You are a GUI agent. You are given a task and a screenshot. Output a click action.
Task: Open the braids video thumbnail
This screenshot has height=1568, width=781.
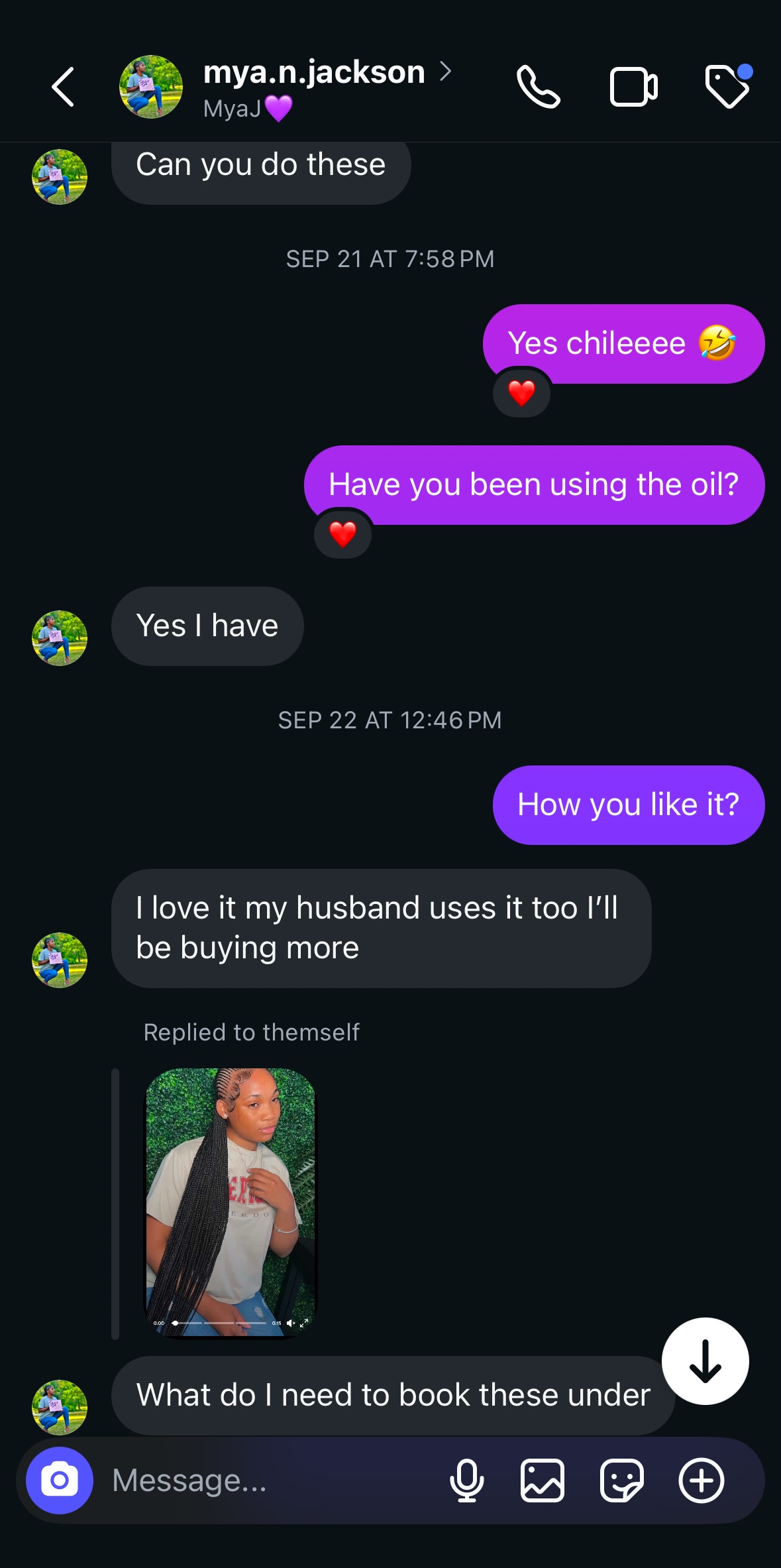coord(231,1203)
